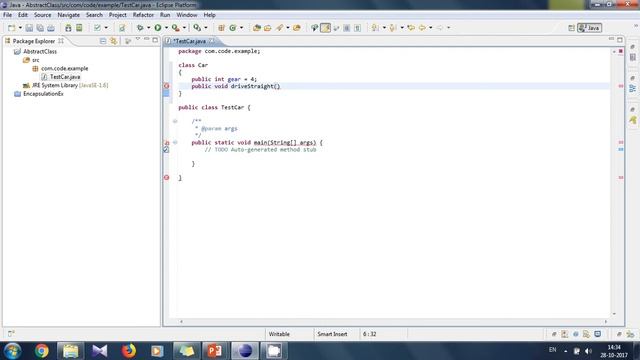This screenshot has height=360, width=640.
Task: Open the New file dropdown arrow
Action: tap(20, 28)
